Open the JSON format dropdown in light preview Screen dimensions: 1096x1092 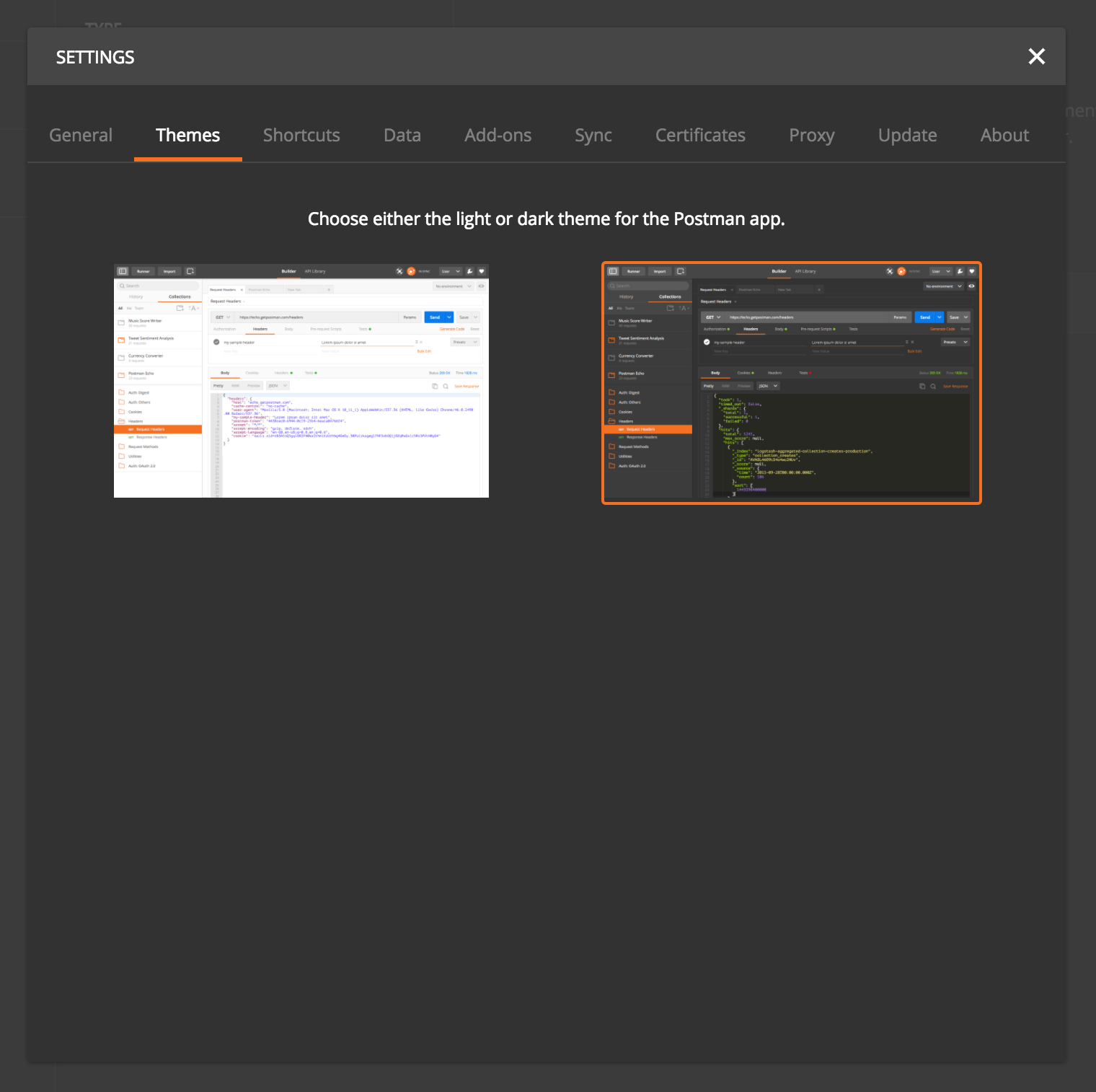click(x=278, y=386)
